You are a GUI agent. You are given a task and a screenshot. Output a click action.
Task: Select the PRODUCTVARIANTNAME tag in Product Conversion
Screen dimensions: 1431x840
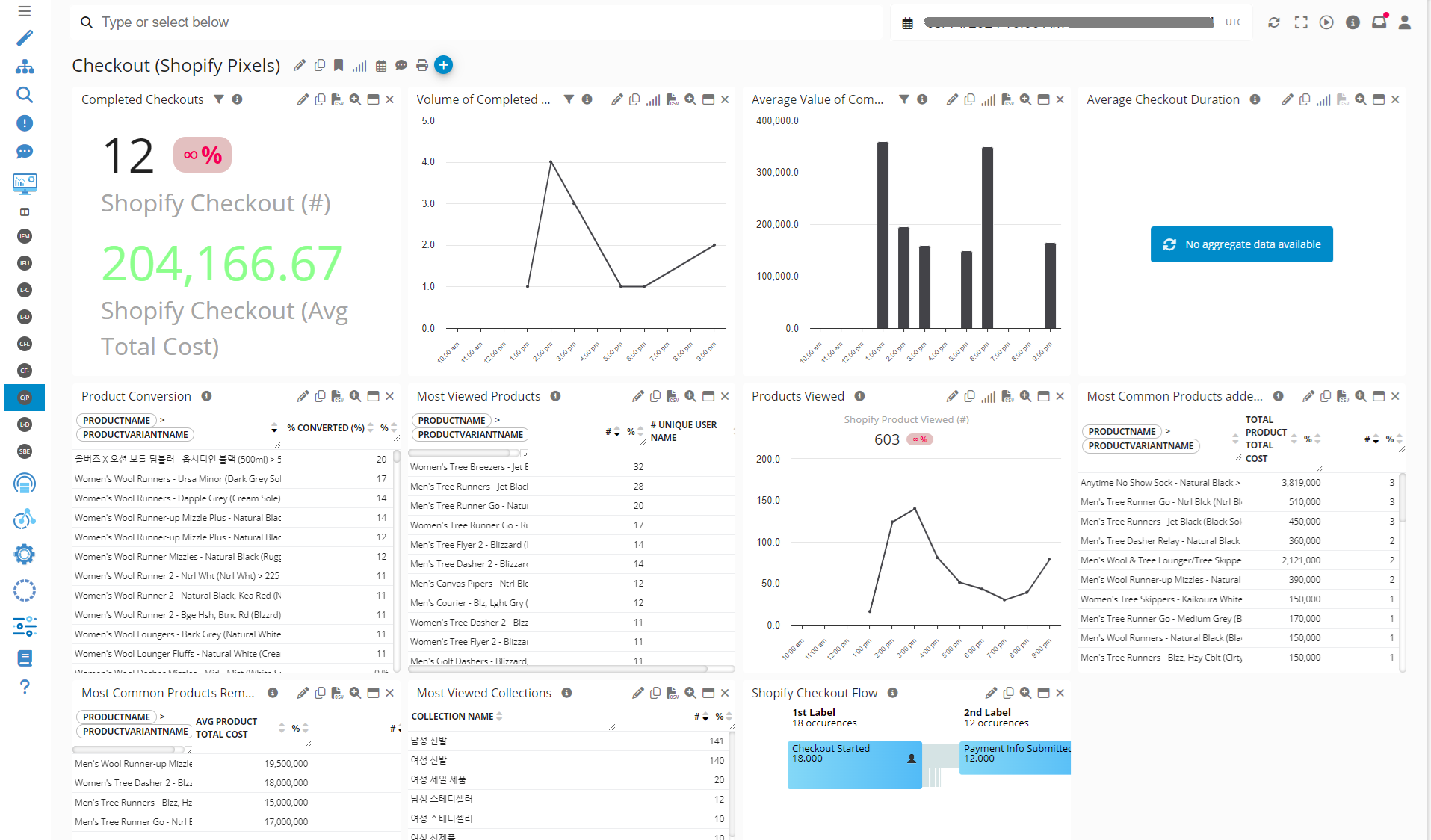pyautogui.click(x=135, y=435)
